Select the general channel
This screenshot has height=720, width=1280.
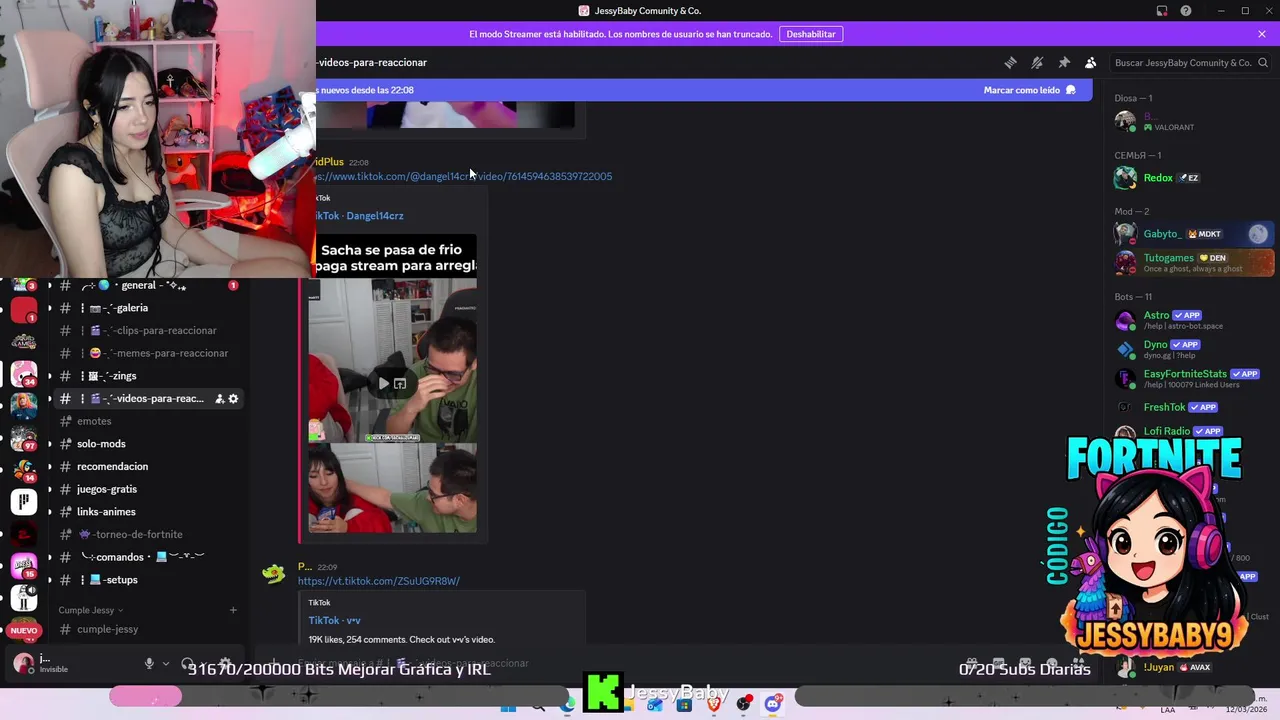[x=145, y=285]
